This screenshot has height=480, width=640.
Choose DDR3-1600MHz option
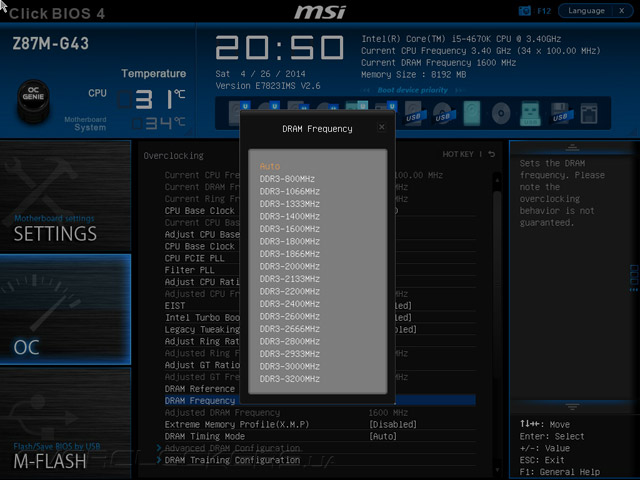[x=289, y=229]
